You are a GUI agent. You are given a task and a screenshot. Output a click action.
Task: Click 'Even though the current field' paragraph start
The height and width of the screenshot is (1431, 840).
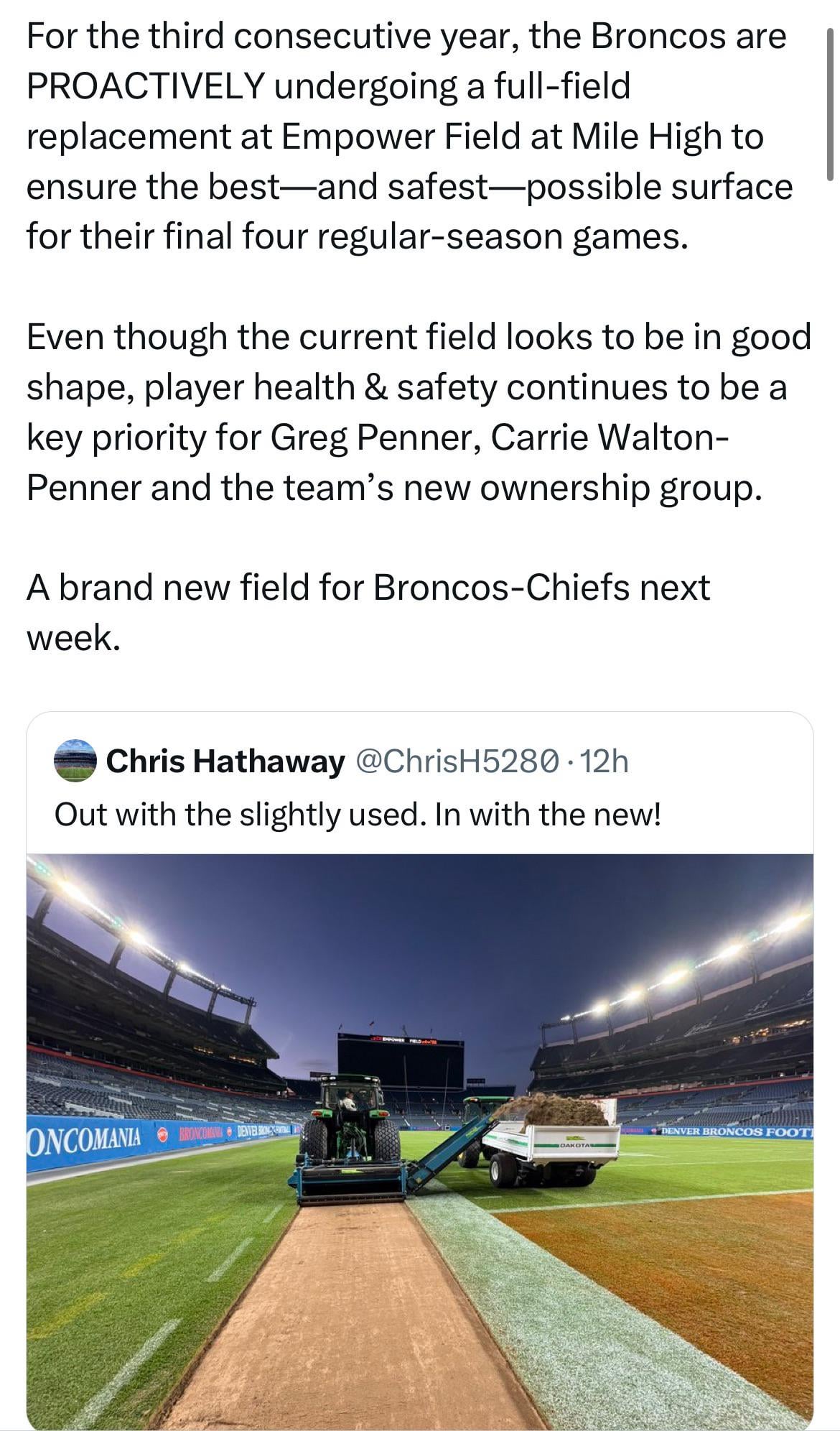pyautogui.click(x=230, y=337)
